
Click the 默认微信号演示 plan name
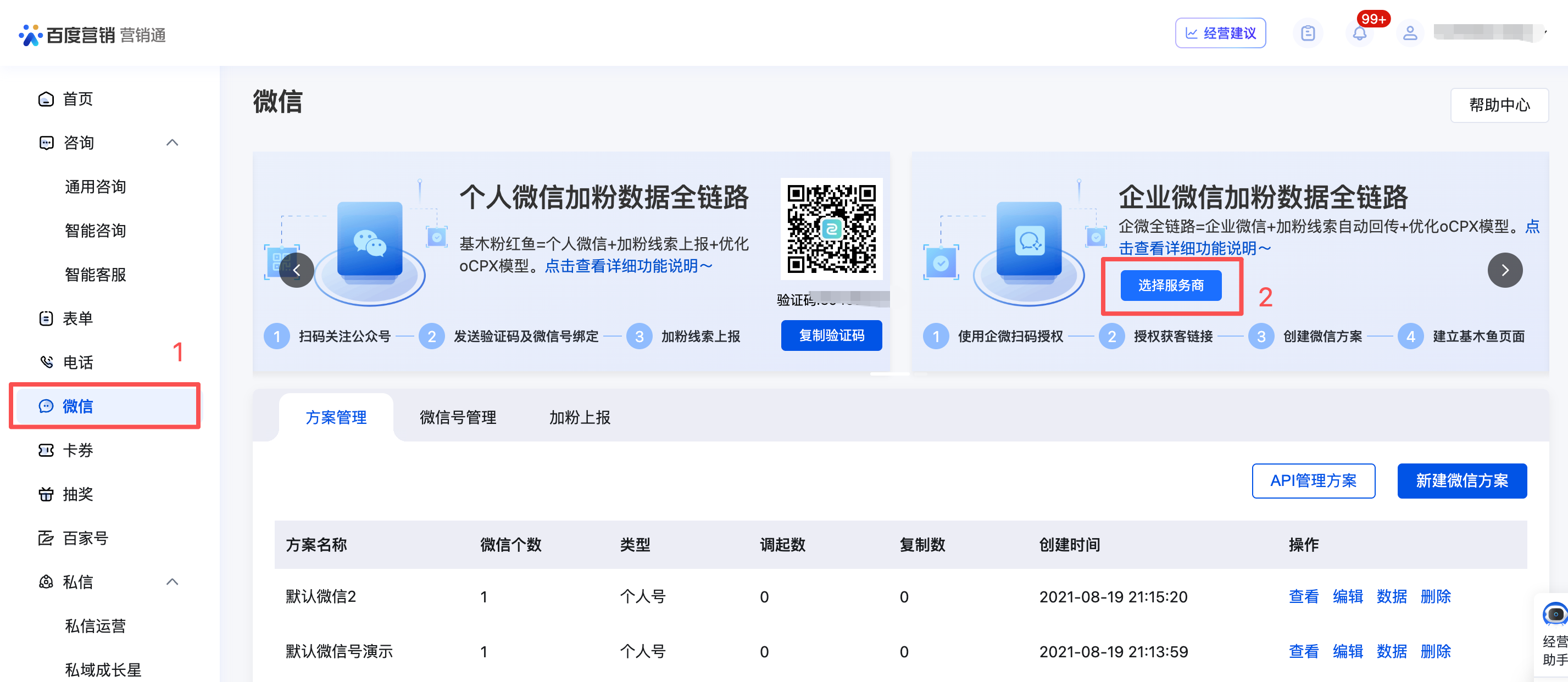pos(339,652)
